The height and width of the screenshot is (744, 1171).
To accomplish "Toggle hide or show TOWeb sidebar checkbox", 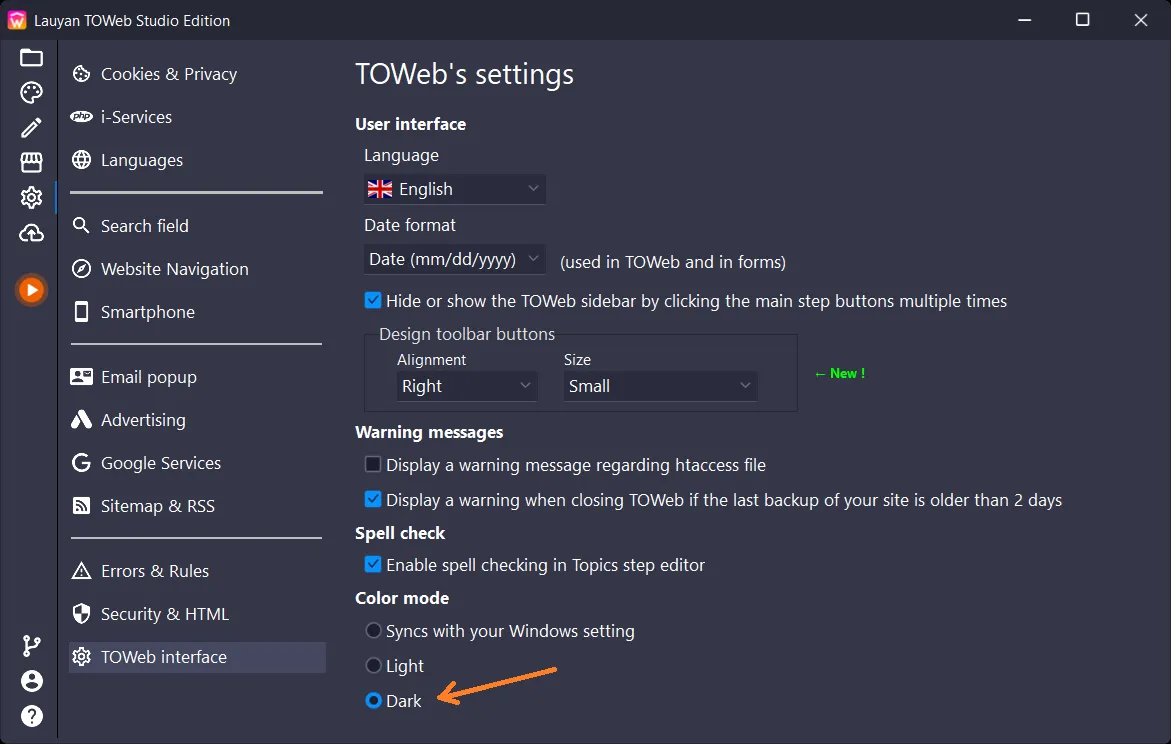I will click(373, 300).
